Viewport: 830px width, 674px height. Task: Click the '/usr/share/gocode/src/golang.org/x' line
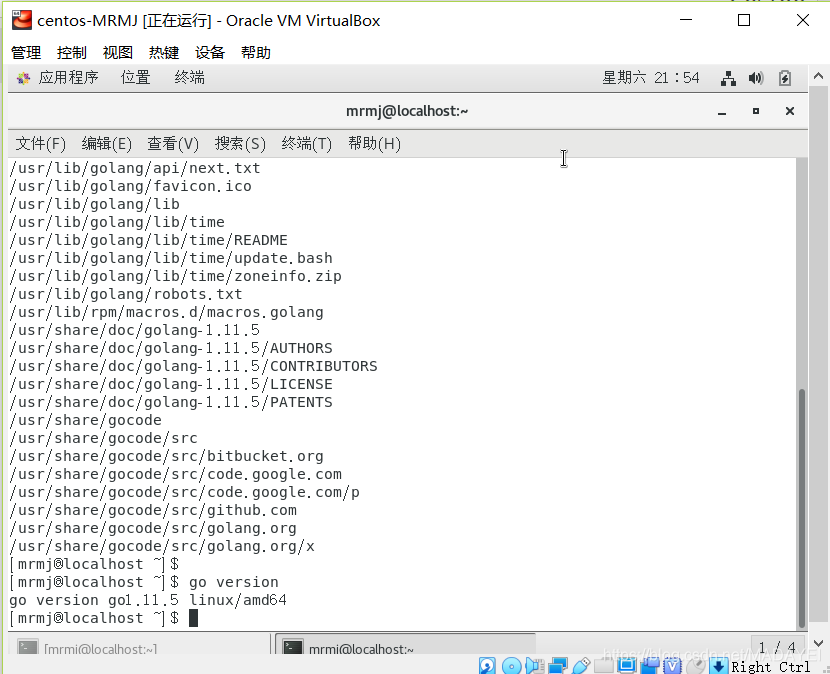click(162, 546)
